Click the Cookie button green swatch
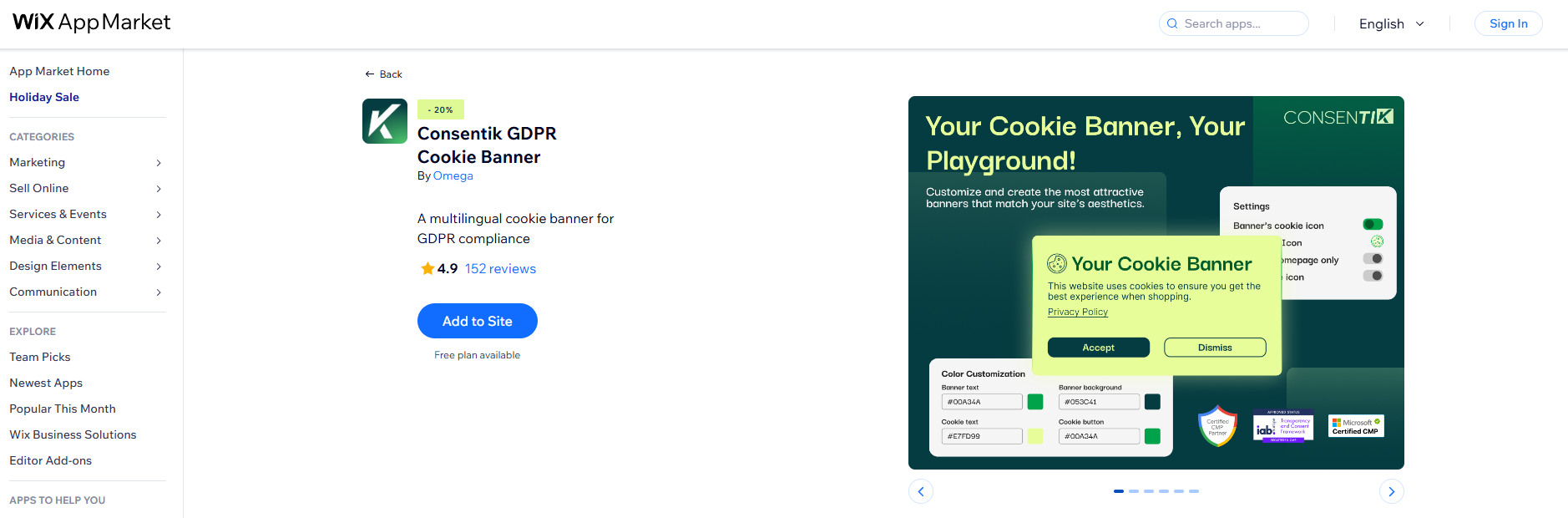Viewport: 1568px width, 518px height. coord(1152,436)
